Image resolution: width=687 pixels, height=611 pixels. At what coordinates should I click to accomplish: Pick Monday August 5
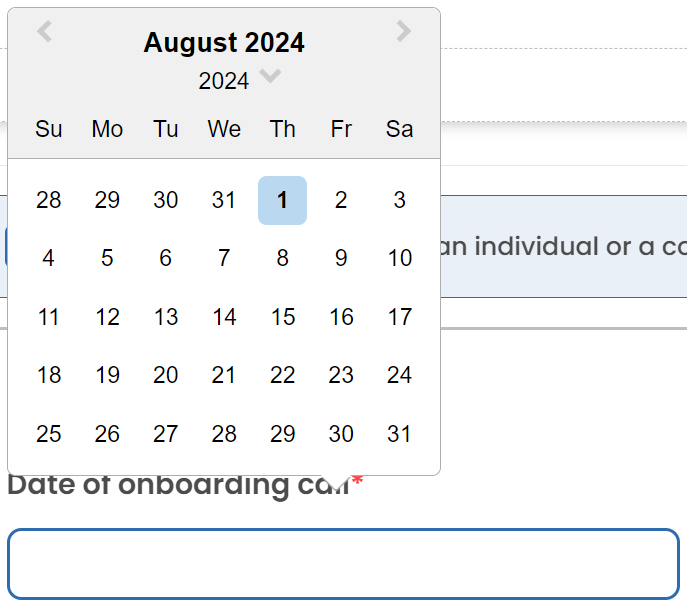point(107,258)
